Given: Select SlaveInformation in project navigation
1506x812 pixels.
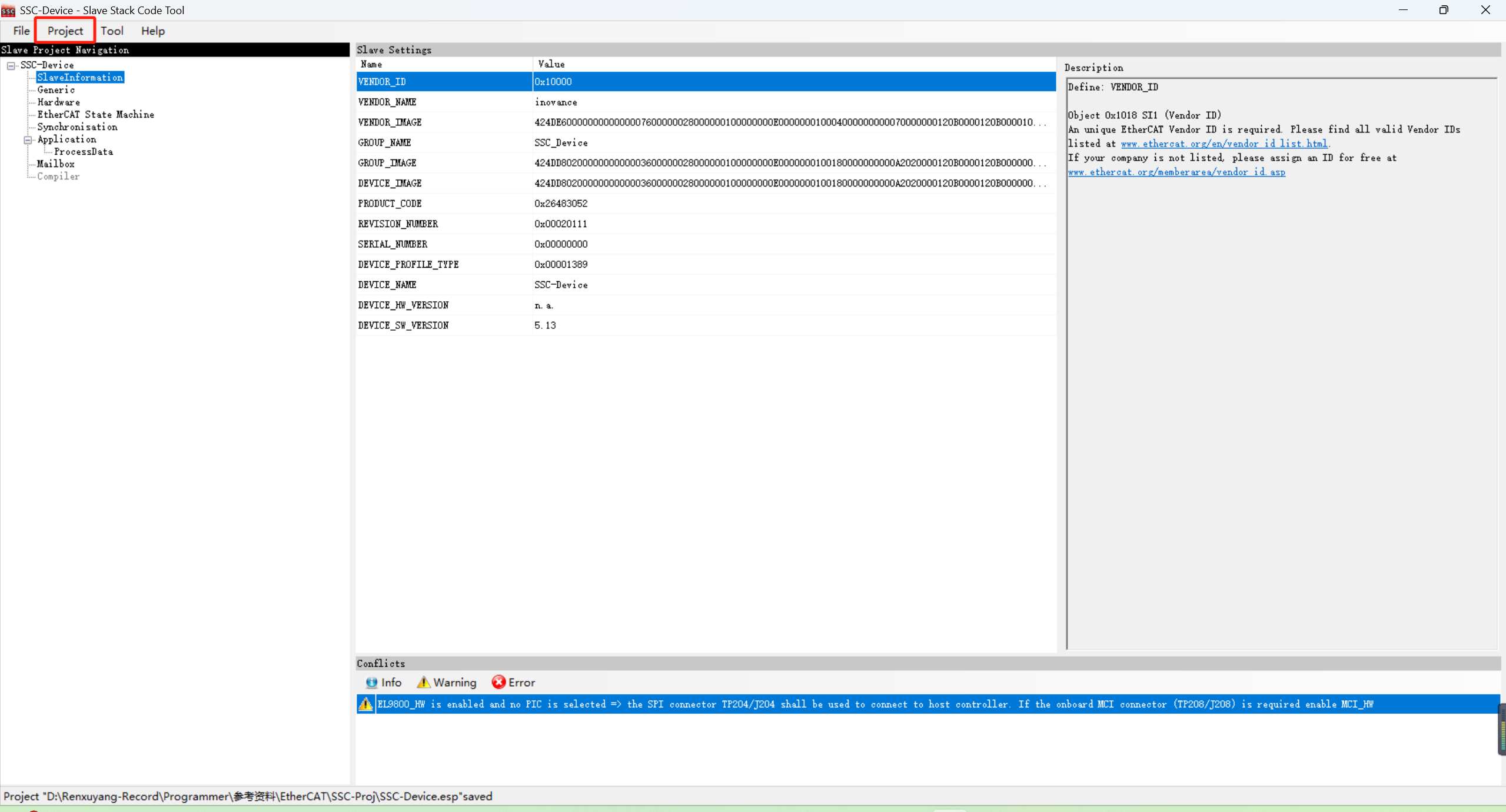Looking at the screenshot, I should tap(80, 77).
